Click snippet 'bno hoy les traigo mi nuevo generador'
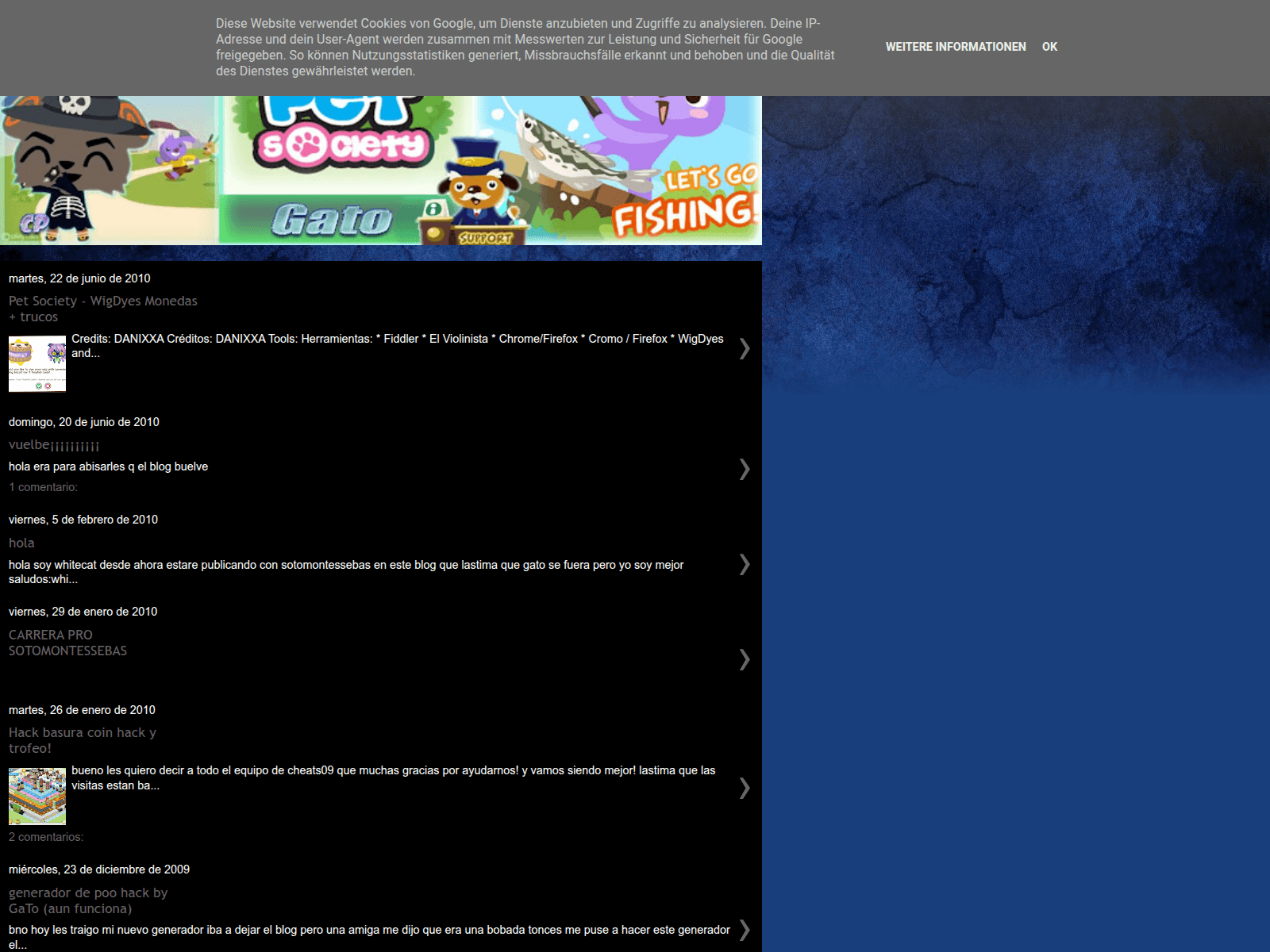This screenshot has height=952, width=1270. [x=369, y=937]
